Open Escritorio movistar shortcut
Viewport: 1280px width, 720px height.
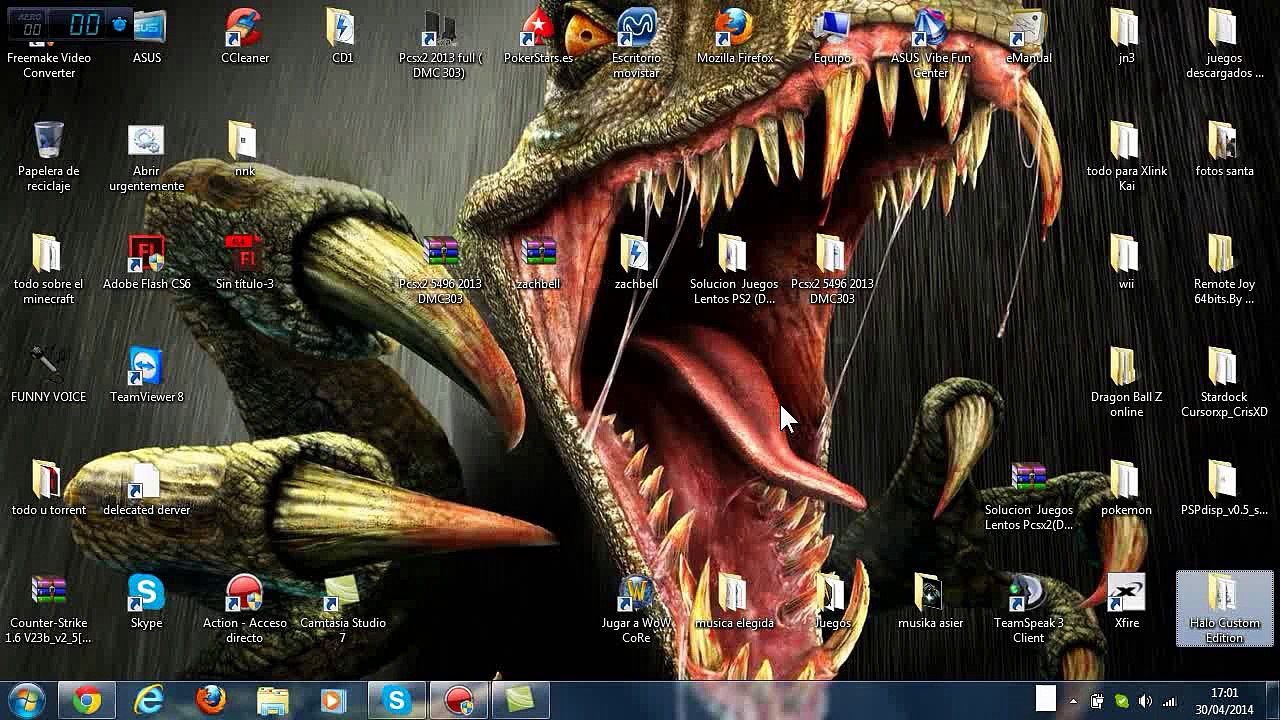click(636, 45)
